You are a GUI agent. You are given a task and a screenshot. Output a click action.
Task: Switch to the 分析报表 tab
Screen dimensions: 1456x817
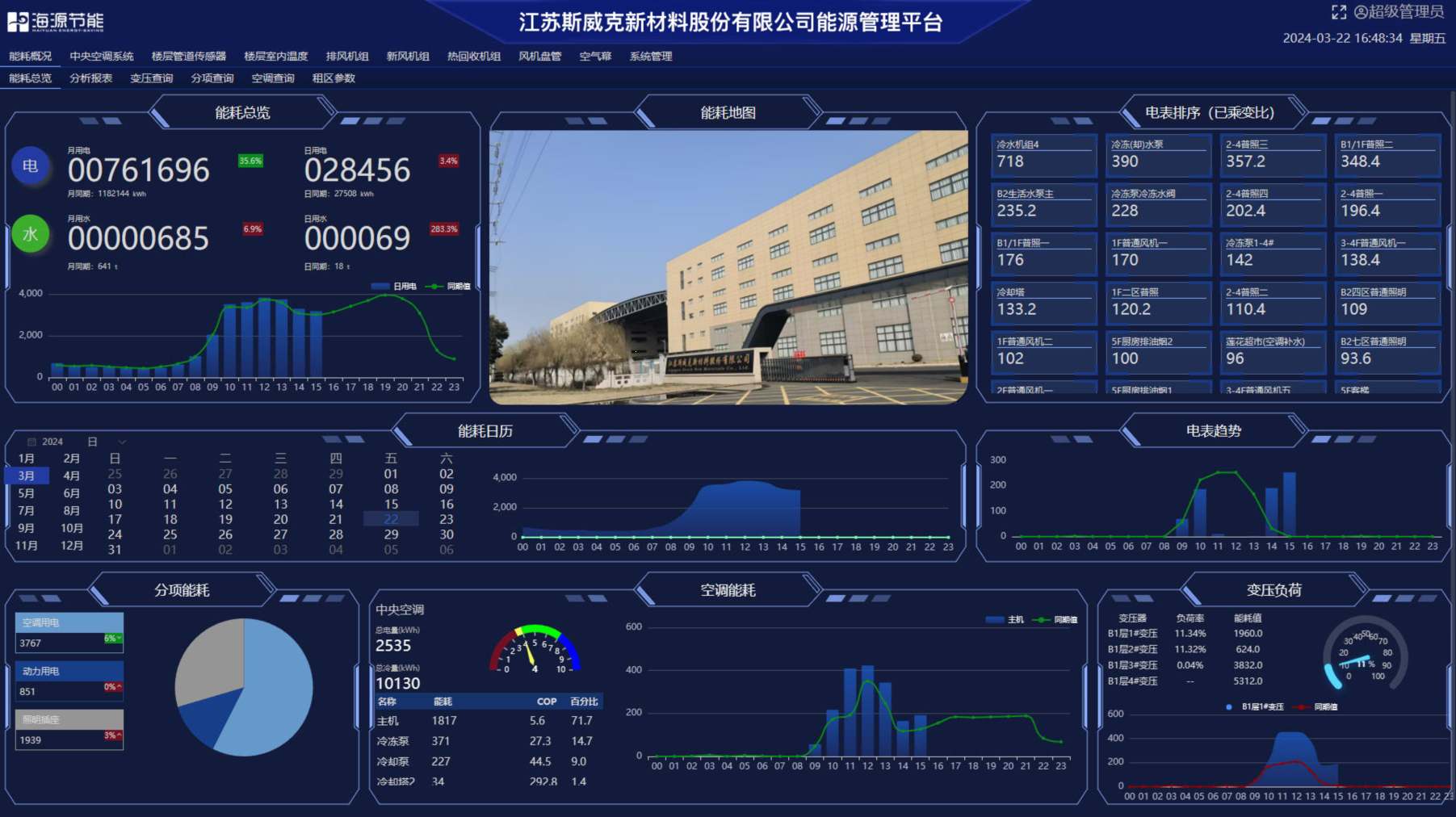point(90,78)
